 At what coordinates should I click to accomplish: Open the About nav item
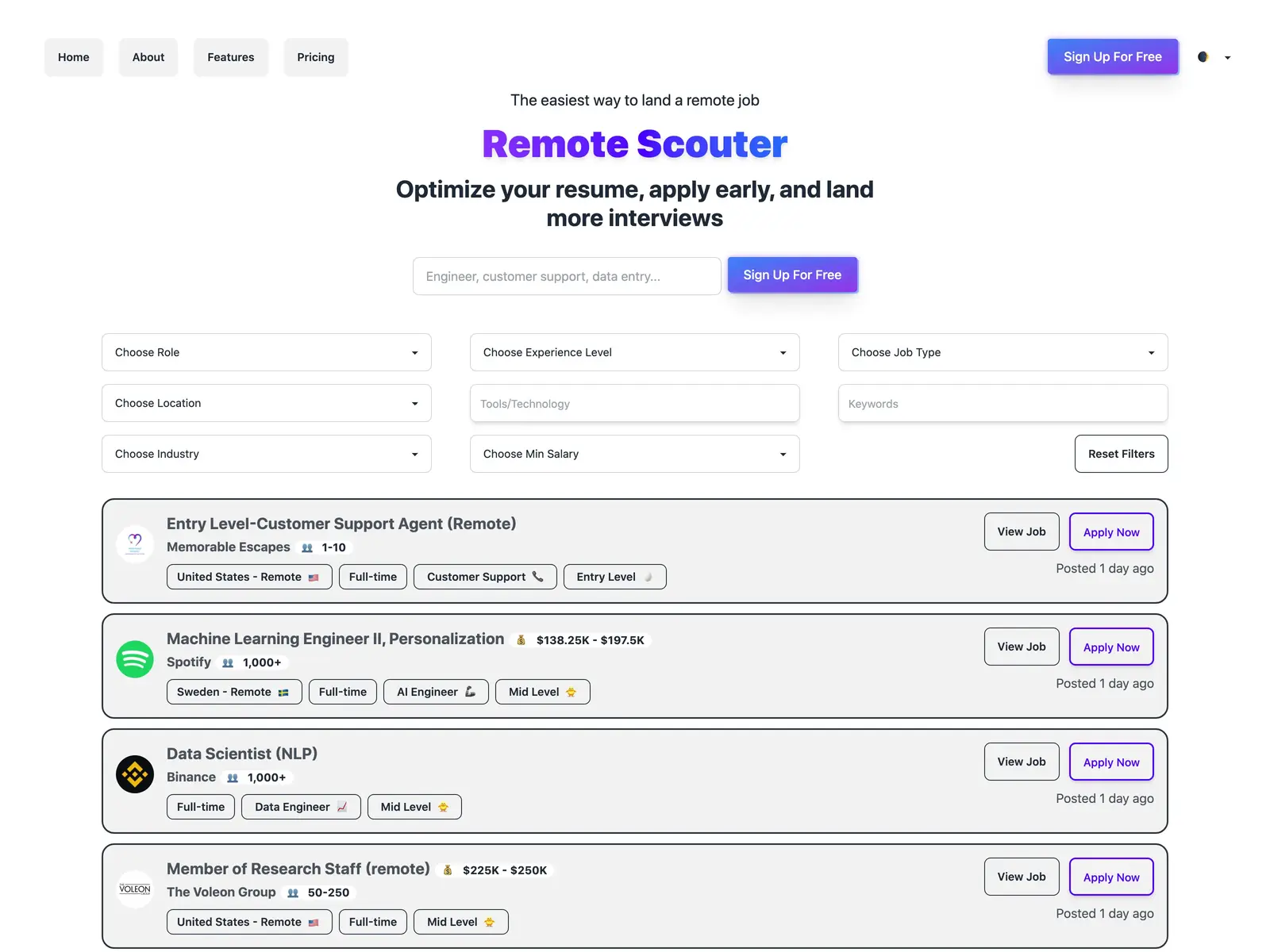click(x=148, y=57)
